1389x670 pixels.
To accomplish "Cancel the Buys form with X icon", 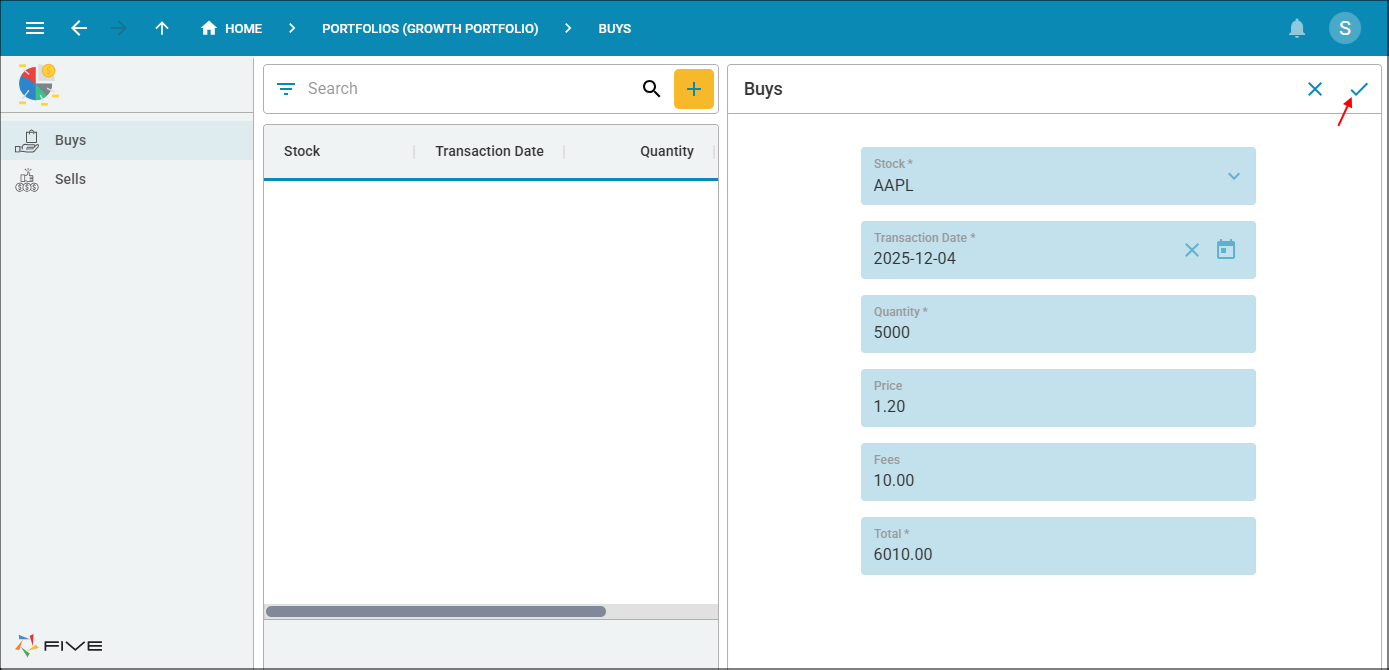I will (x=1315, y=89).
